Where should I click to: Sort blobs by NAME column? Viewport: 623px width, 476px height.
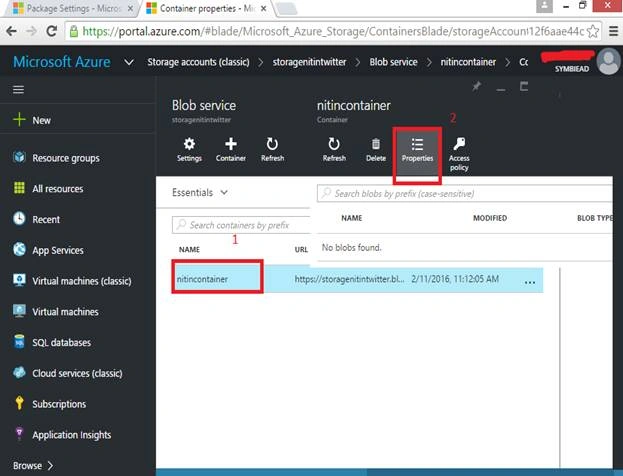pos(352,218)
